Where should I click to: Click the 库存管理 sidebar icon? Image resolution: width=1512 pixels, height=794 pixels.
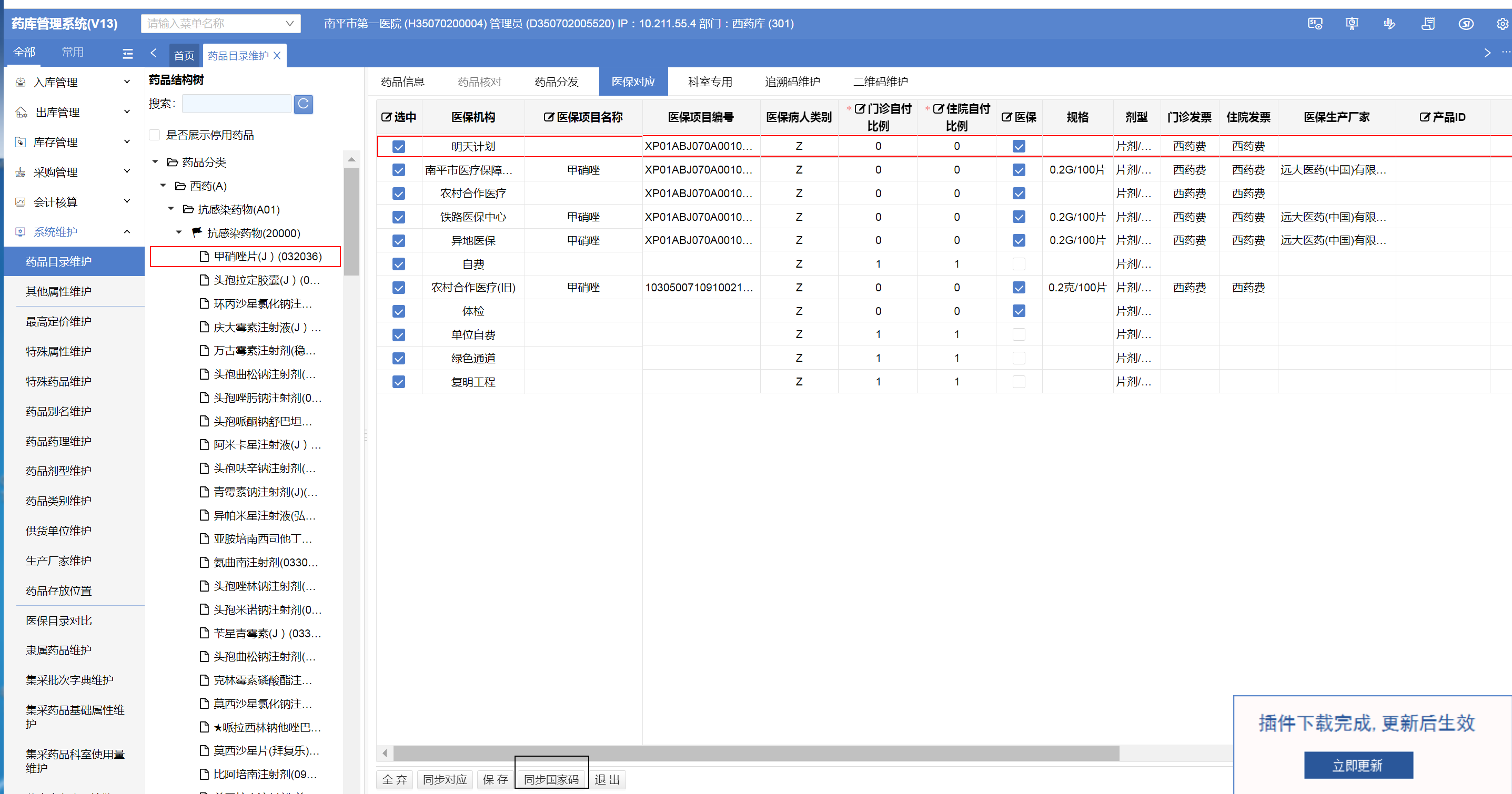pyautogui.click(x=21, y=142)
